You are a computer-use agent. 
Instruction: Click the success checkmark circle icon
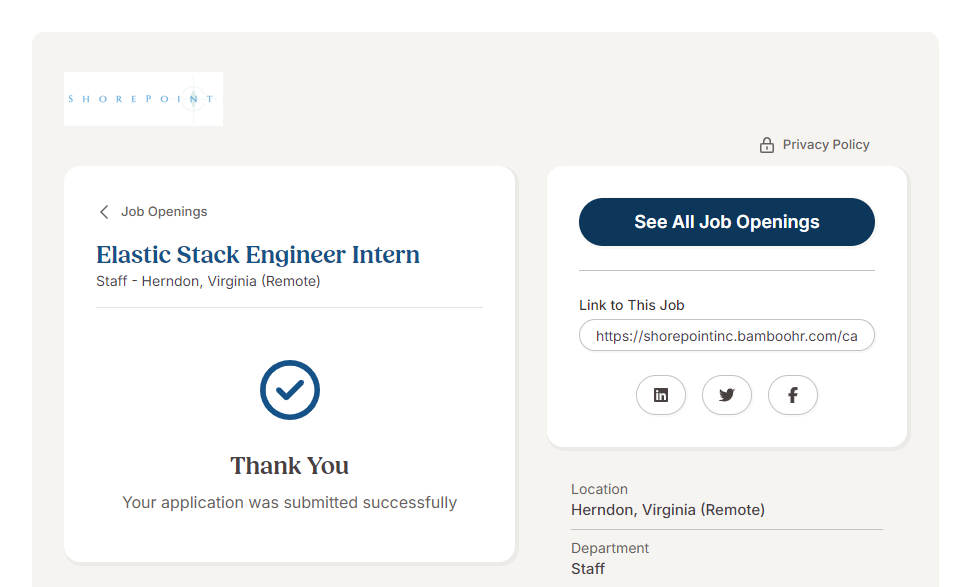(x=290, y=390)
